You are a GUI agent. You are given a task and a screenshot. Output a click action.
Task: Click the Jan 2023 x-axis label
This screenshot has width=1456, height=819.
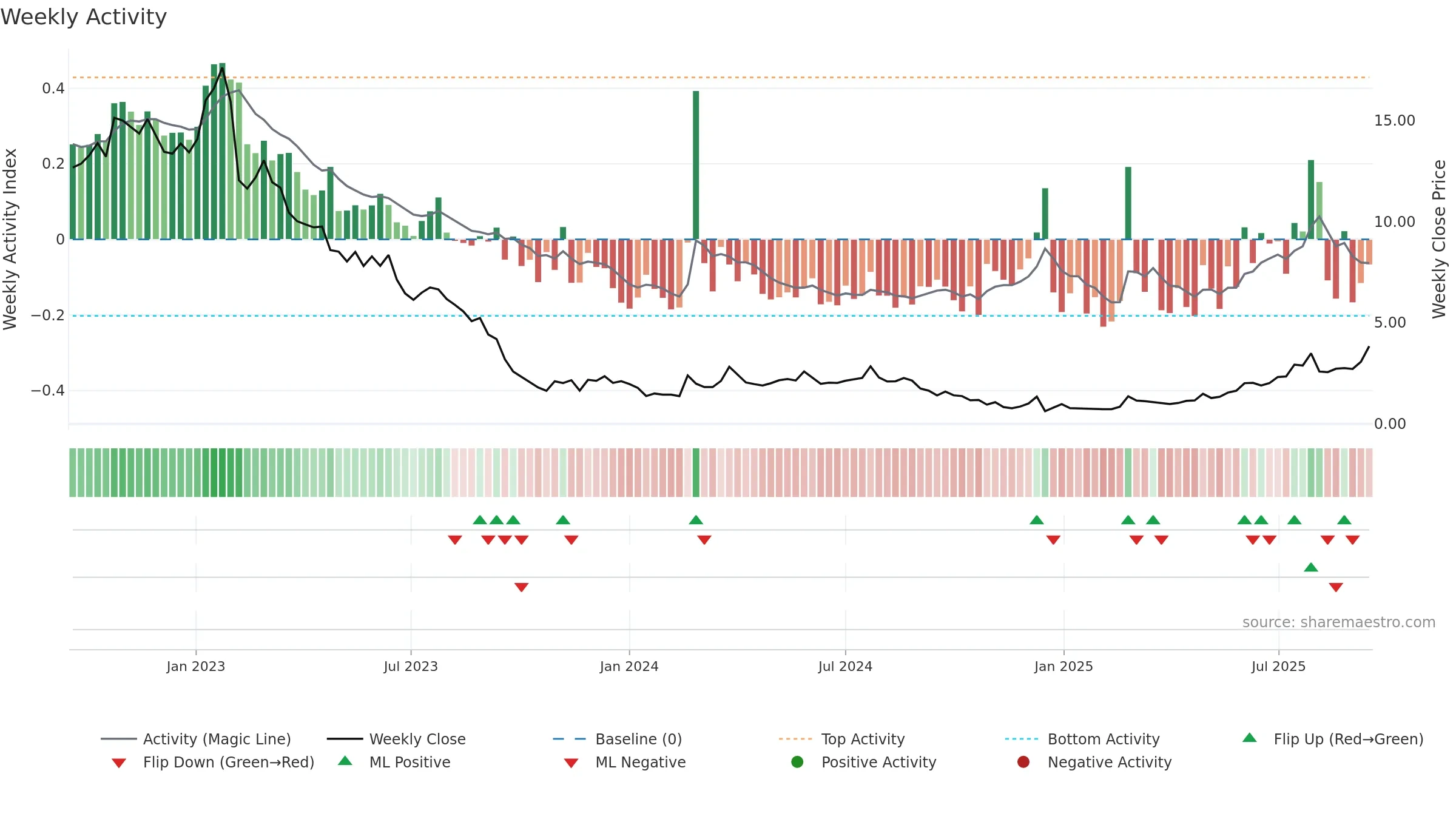pyautogui.click(x=196, y=667)
